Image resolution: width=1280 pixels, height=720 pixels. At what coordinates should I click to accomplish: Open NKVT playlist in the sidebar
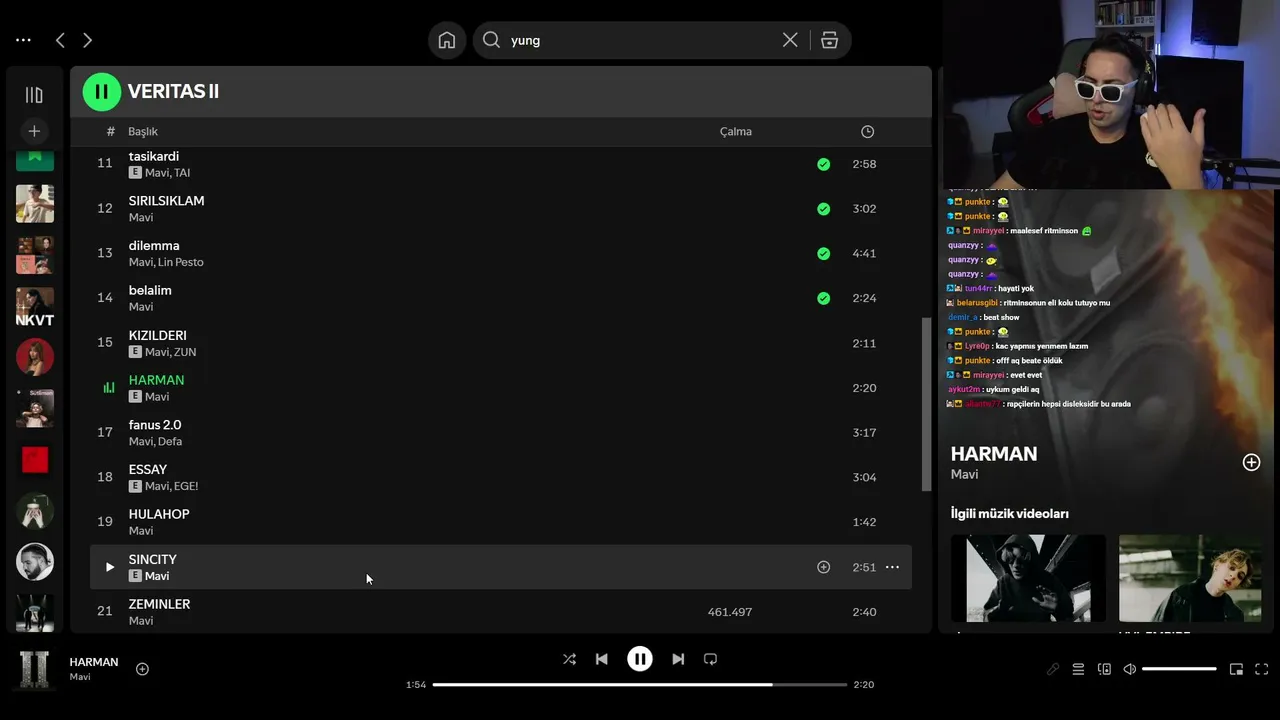point(35,307)
